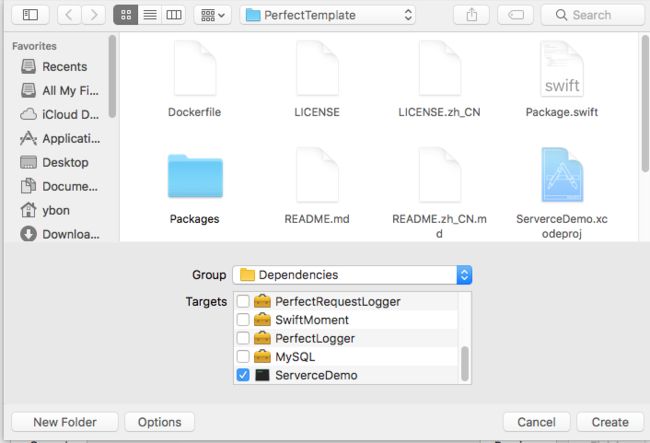The height and width of the screenshot is (443, 650).
Task: Click the Cancel button
Action: 536,422
